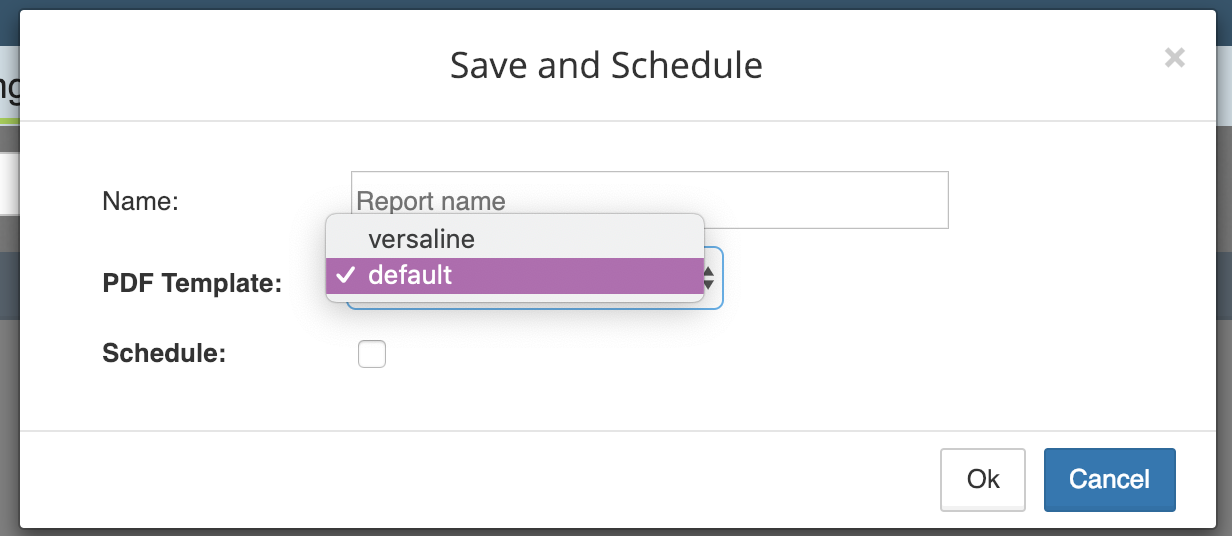1232x536 pixels.
Task: Click the Save and Schedule title
Action: [x=606, y=66]
